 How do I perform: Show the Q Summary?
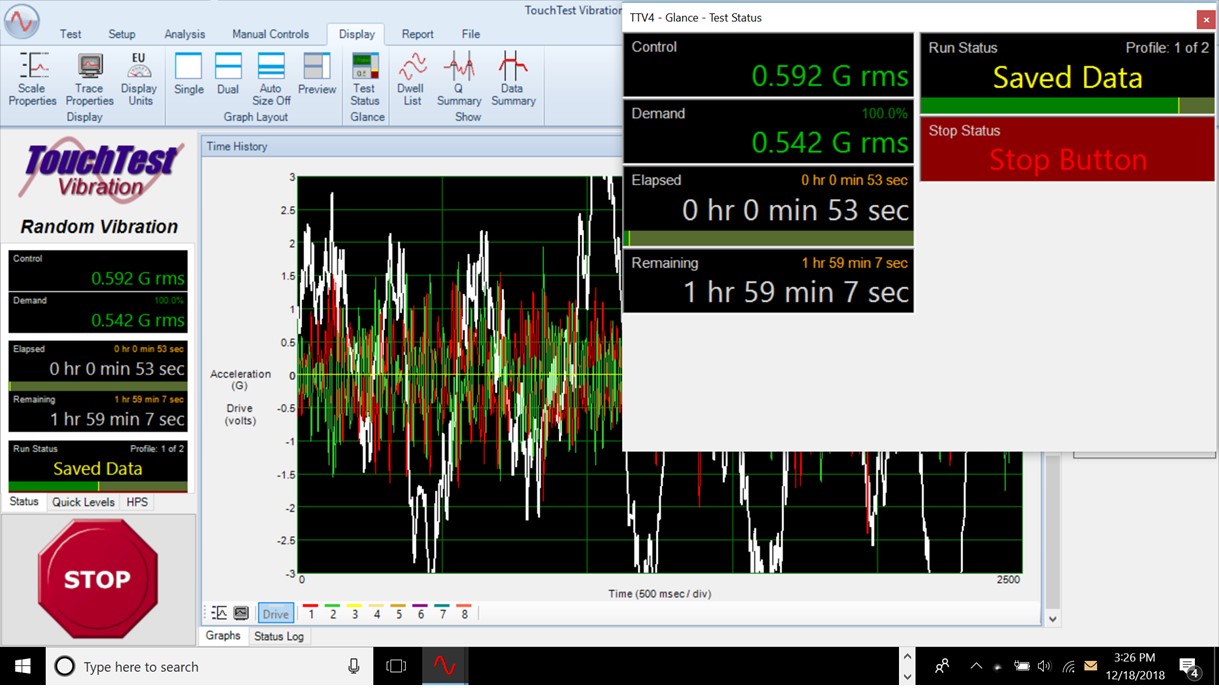point(459,79)
